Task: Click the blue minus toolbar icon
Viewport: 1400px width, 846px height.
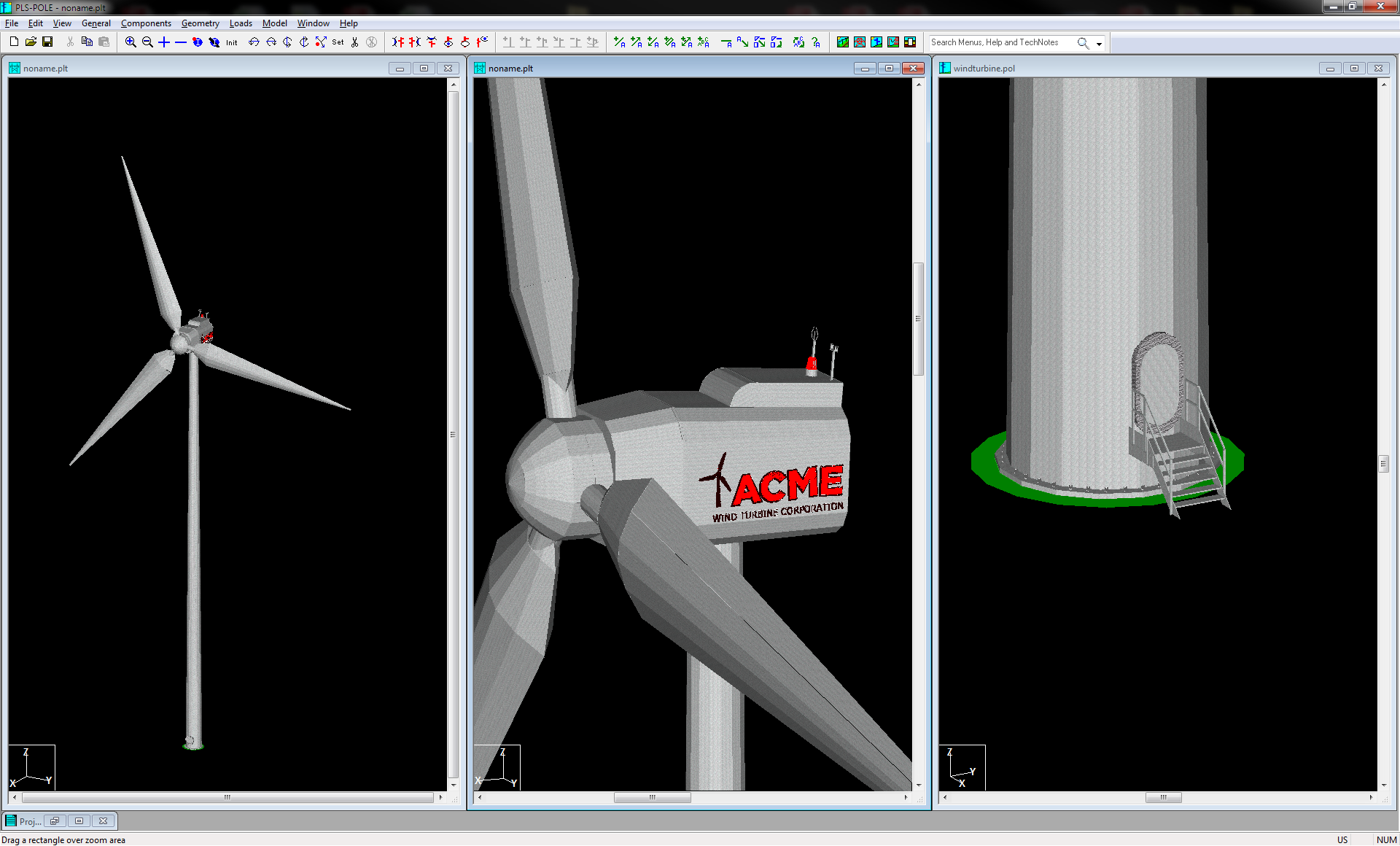Action: [181, 42]
